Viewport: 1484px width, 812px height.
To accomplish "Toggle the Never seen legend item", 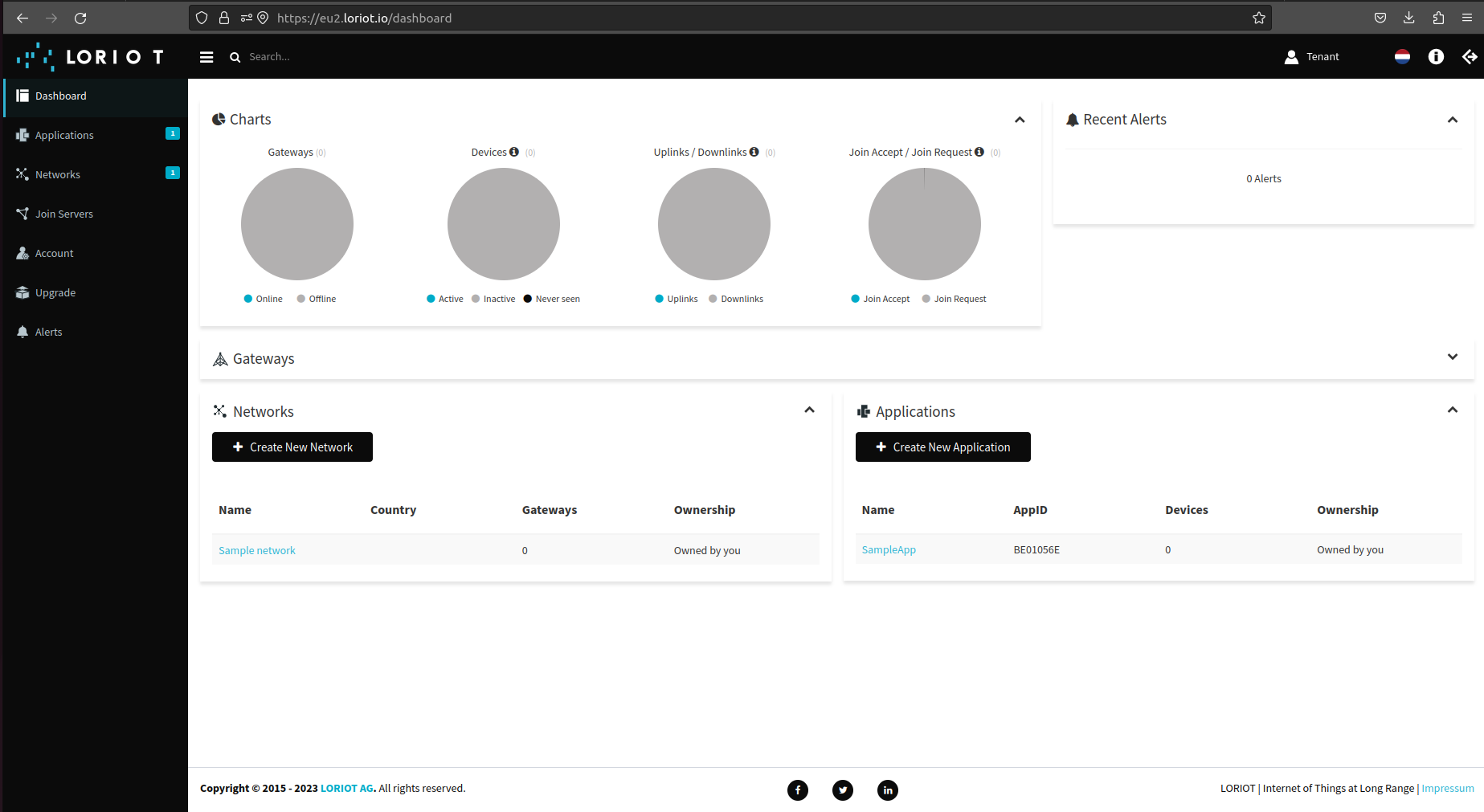I will [x=552, y=299].
